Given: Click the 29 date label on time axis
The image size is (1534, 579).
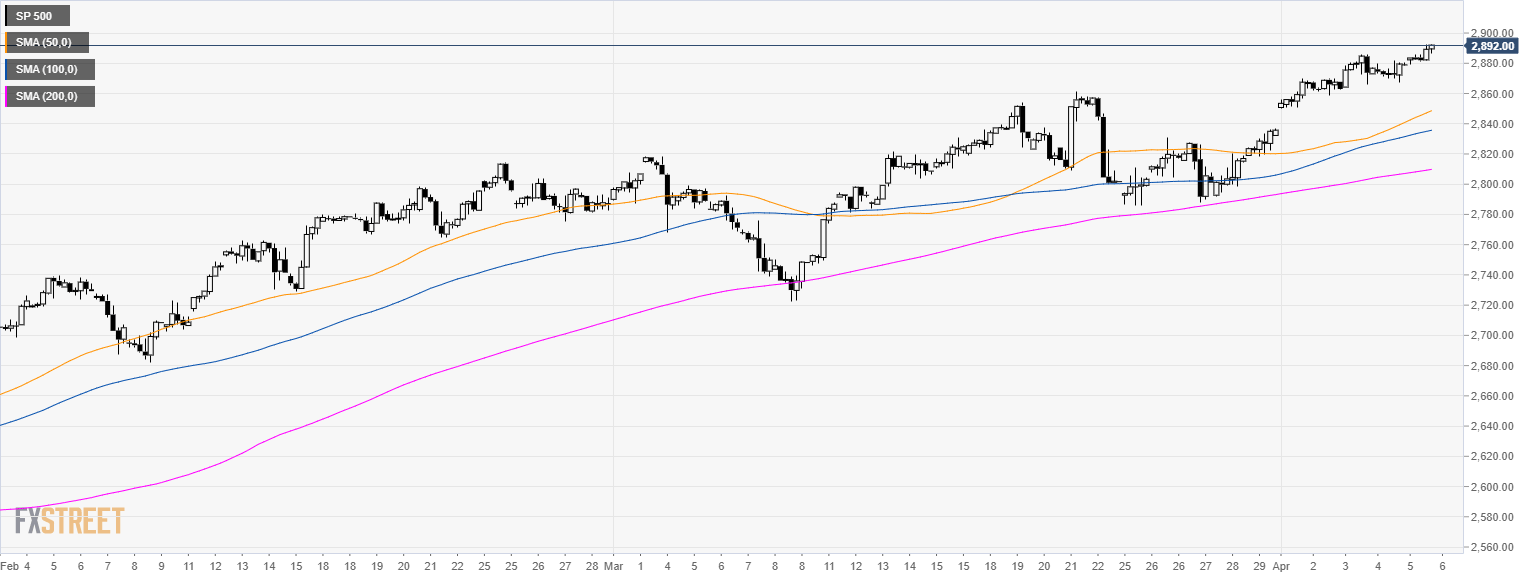Looking at the screenshot, I should [x=1257, y=566].
